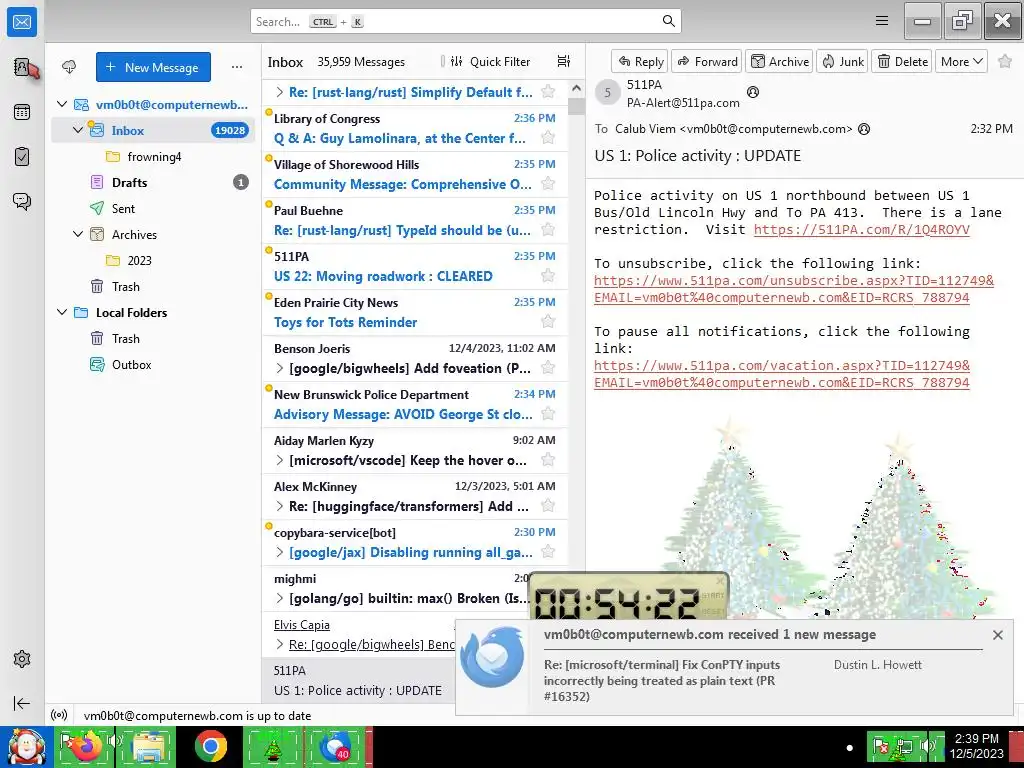
Task: Star the US 22 Moving roadwork message
Action: tap(548, 276)
